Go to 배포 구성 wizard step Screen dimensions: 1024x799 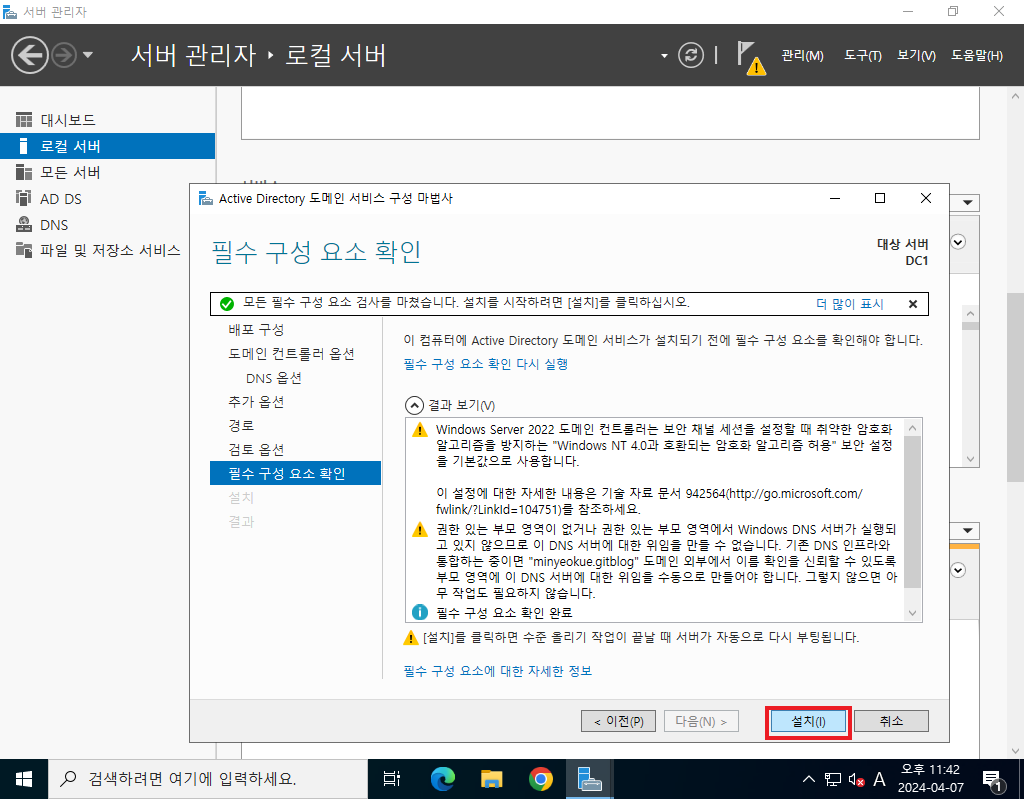click(256, 329)
